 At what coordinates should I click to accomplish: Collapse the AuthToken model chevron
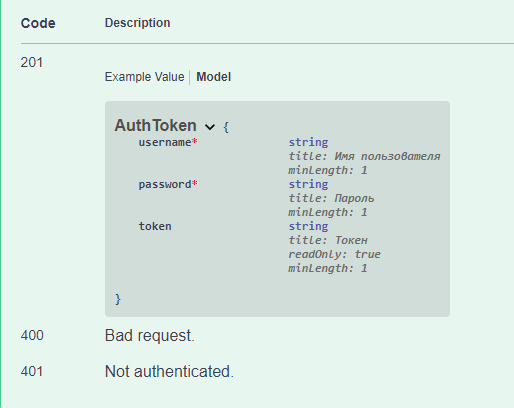pos(210,127)
